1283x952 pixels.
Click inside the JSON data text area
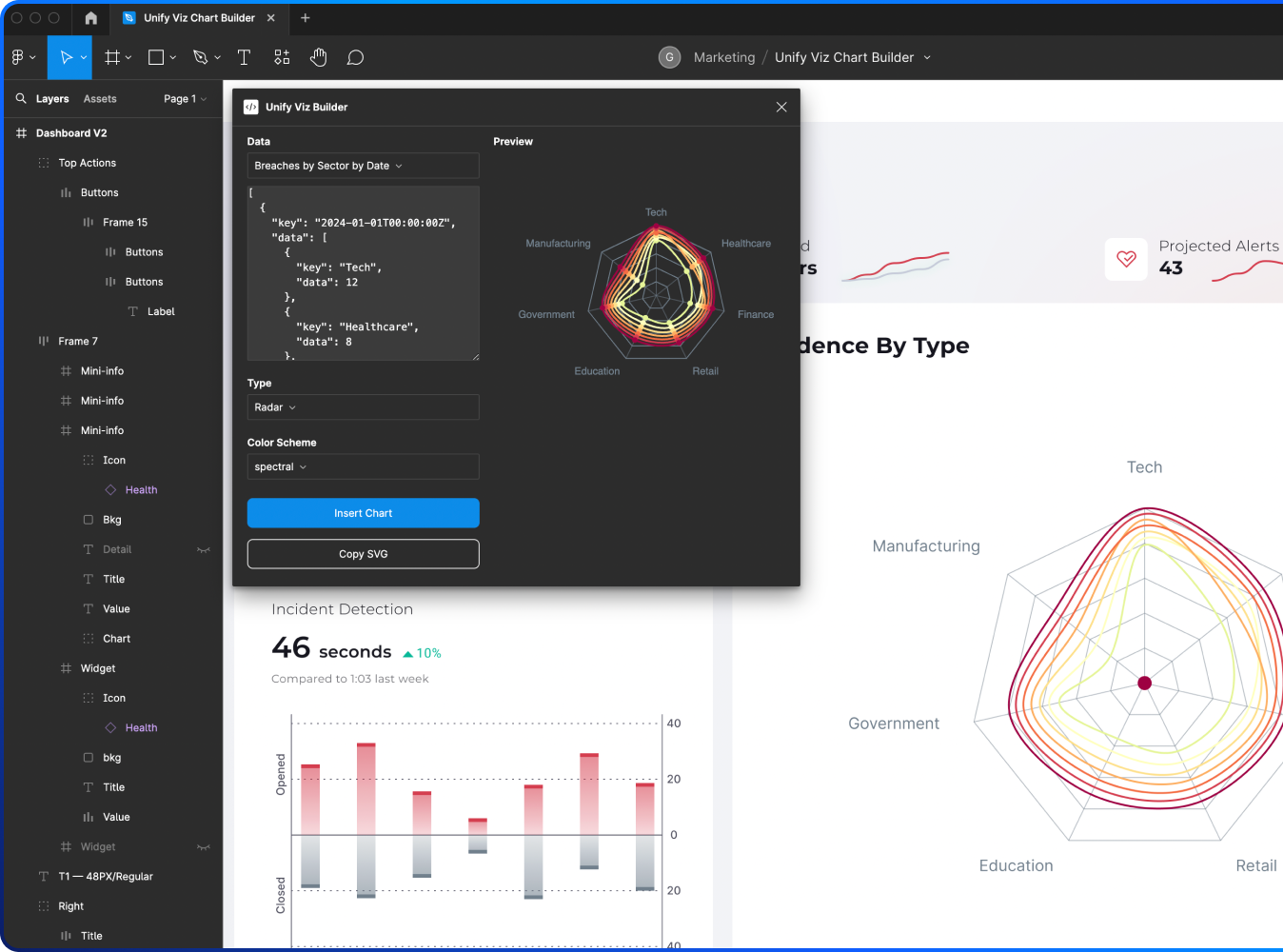tap(363, 273)
